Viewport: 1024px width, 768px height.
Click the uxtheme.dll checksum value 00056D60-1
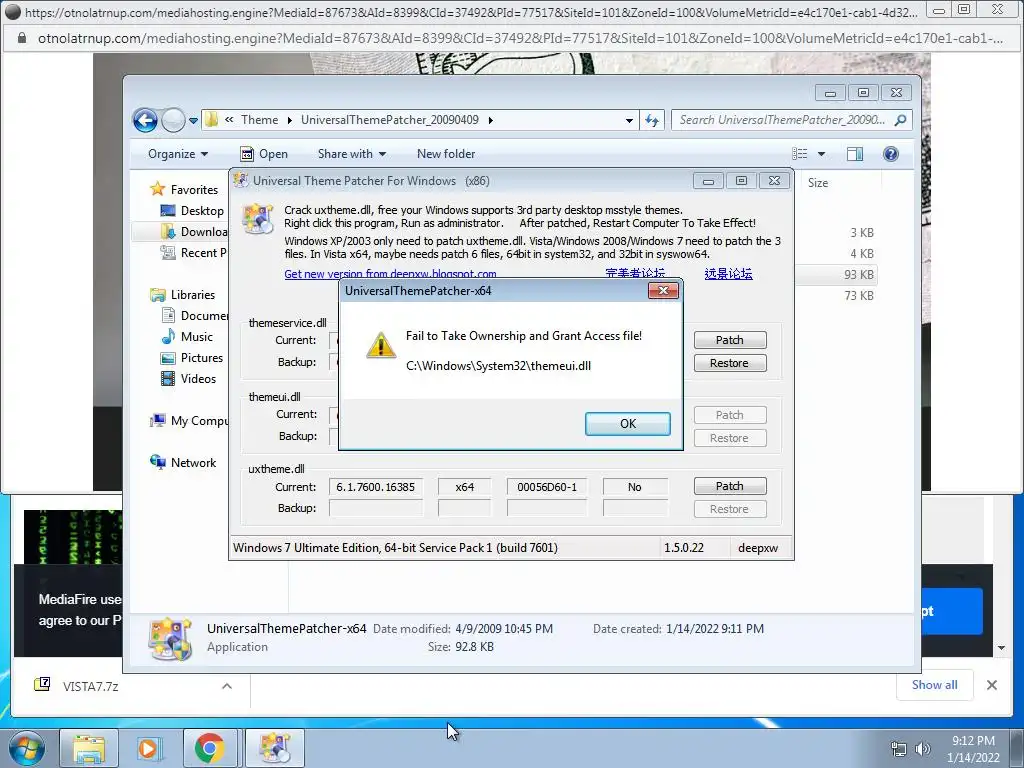tap(547, 487)
